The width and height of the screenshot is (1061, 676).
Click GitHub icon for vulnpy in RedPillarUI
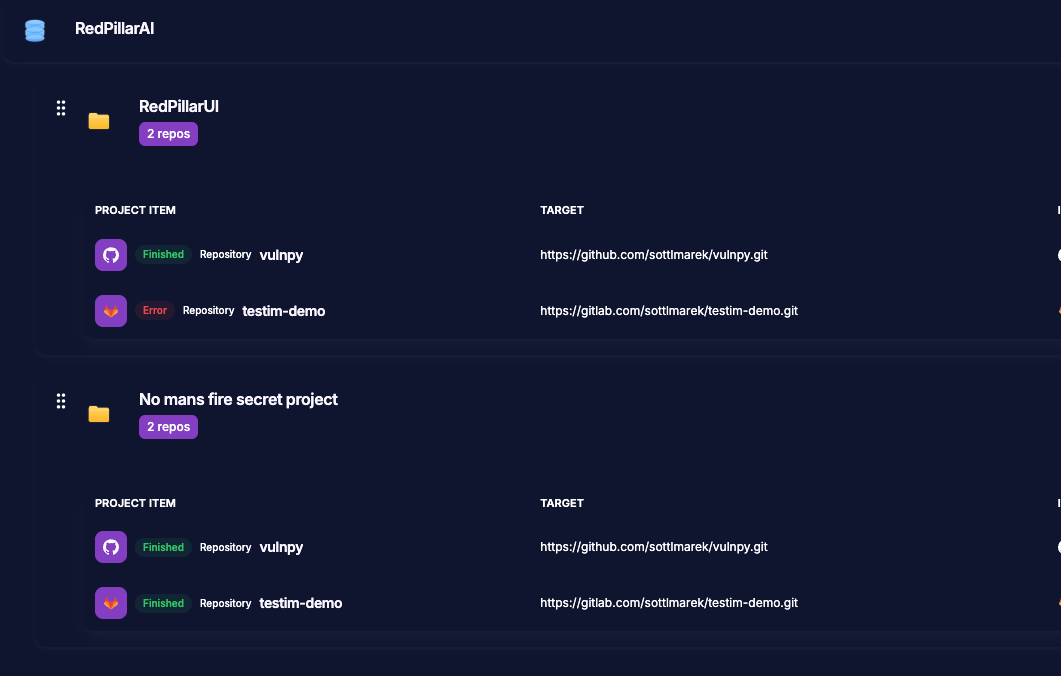(x=111, y=255)
